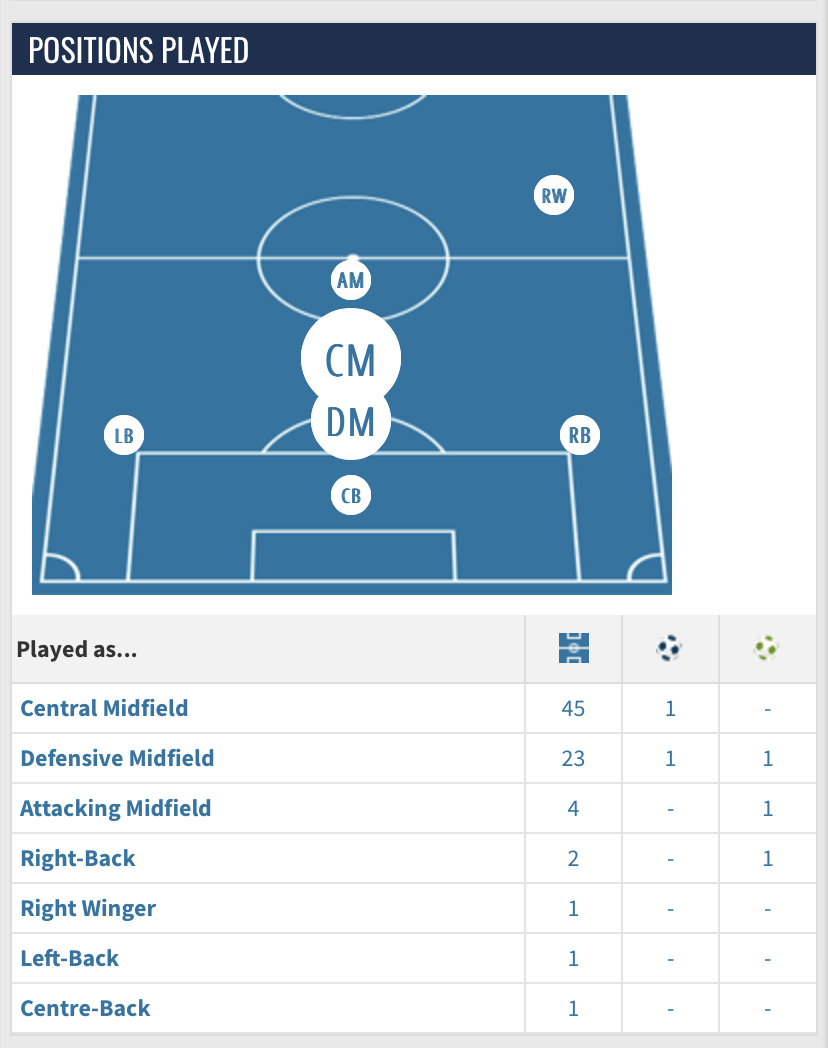Click the 23 appearances for Defensive Midfield
Viewport: 828px width, 1048px height.
point(573,759)
